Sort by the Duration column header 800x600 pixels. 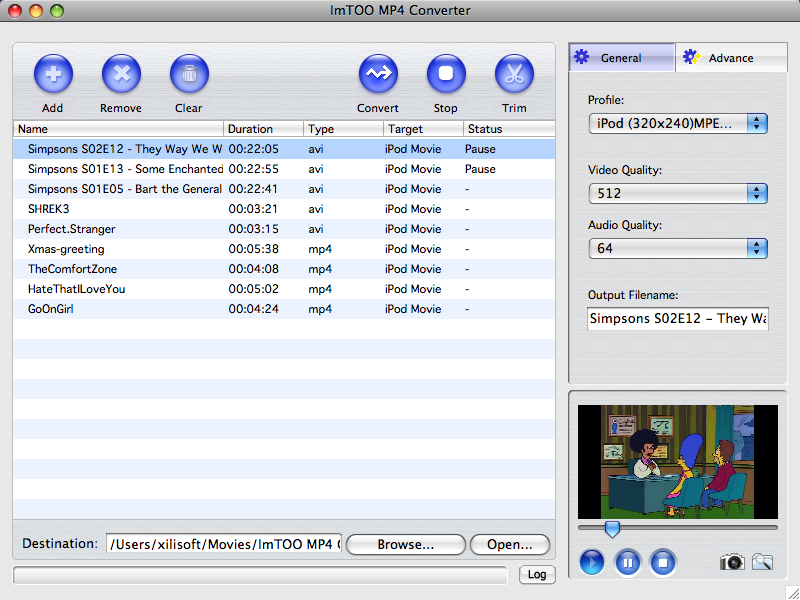(x=263, y=129)
